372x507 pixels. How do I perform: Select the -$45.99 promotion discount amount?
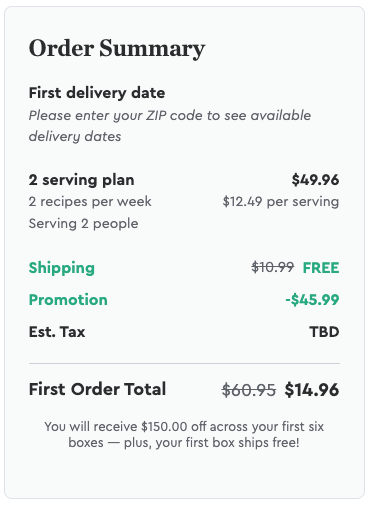point(312,300)
